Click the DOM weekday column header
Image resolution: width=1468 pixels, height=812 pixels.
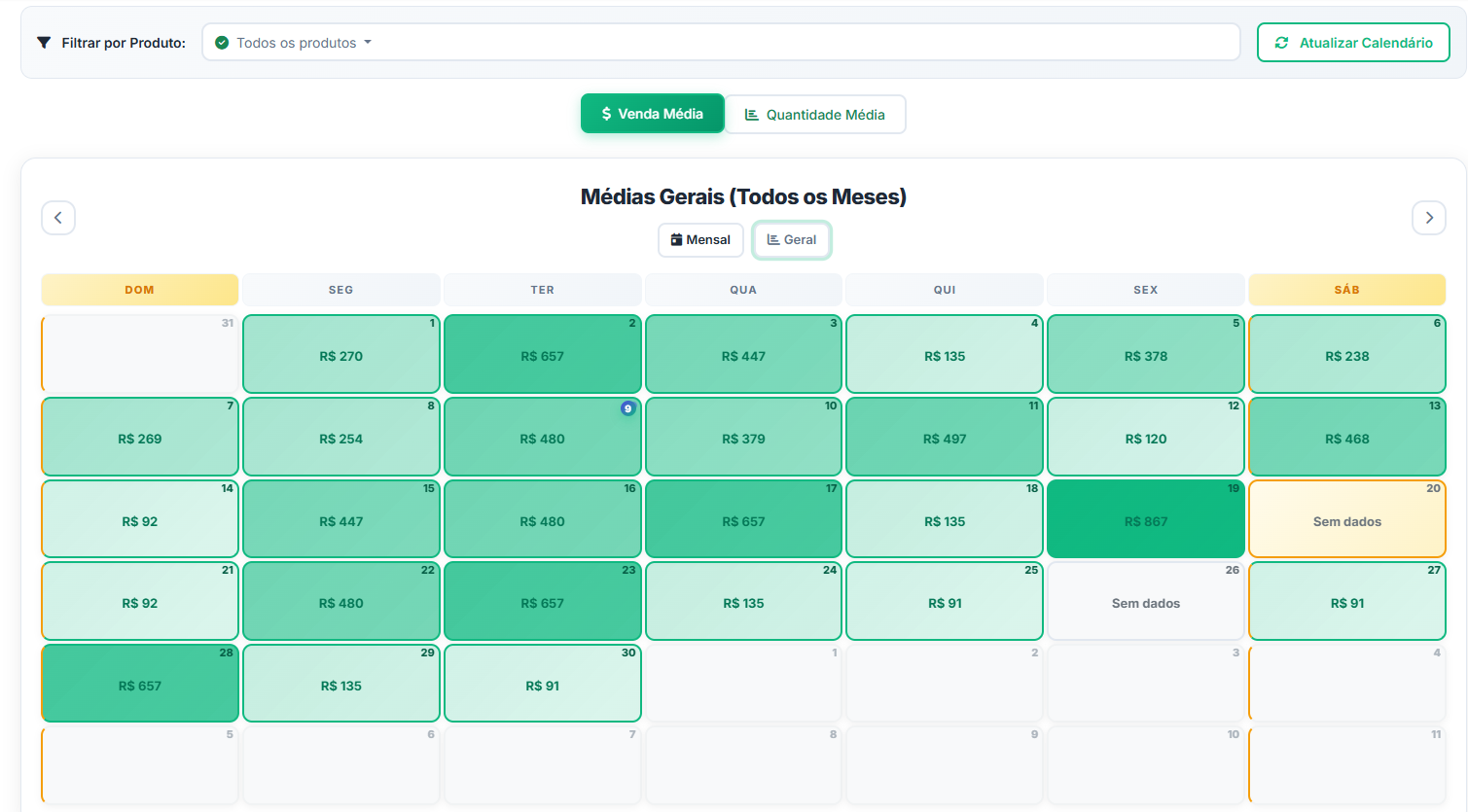[139, 290]
